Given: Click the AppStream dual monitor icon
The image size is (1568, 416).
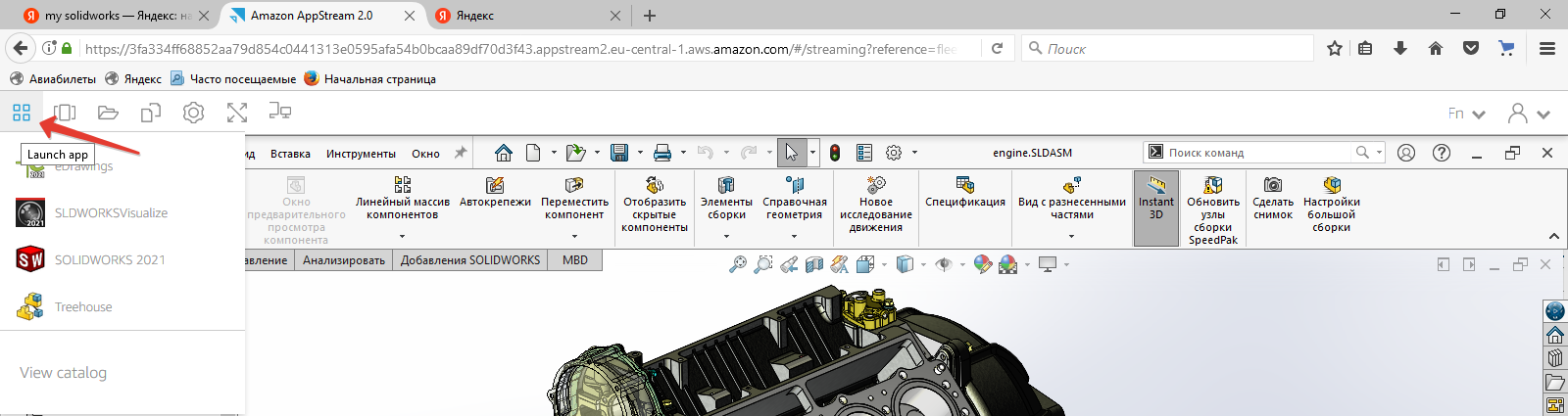Looking at the screenshot, I should click(x=280, y=112).
